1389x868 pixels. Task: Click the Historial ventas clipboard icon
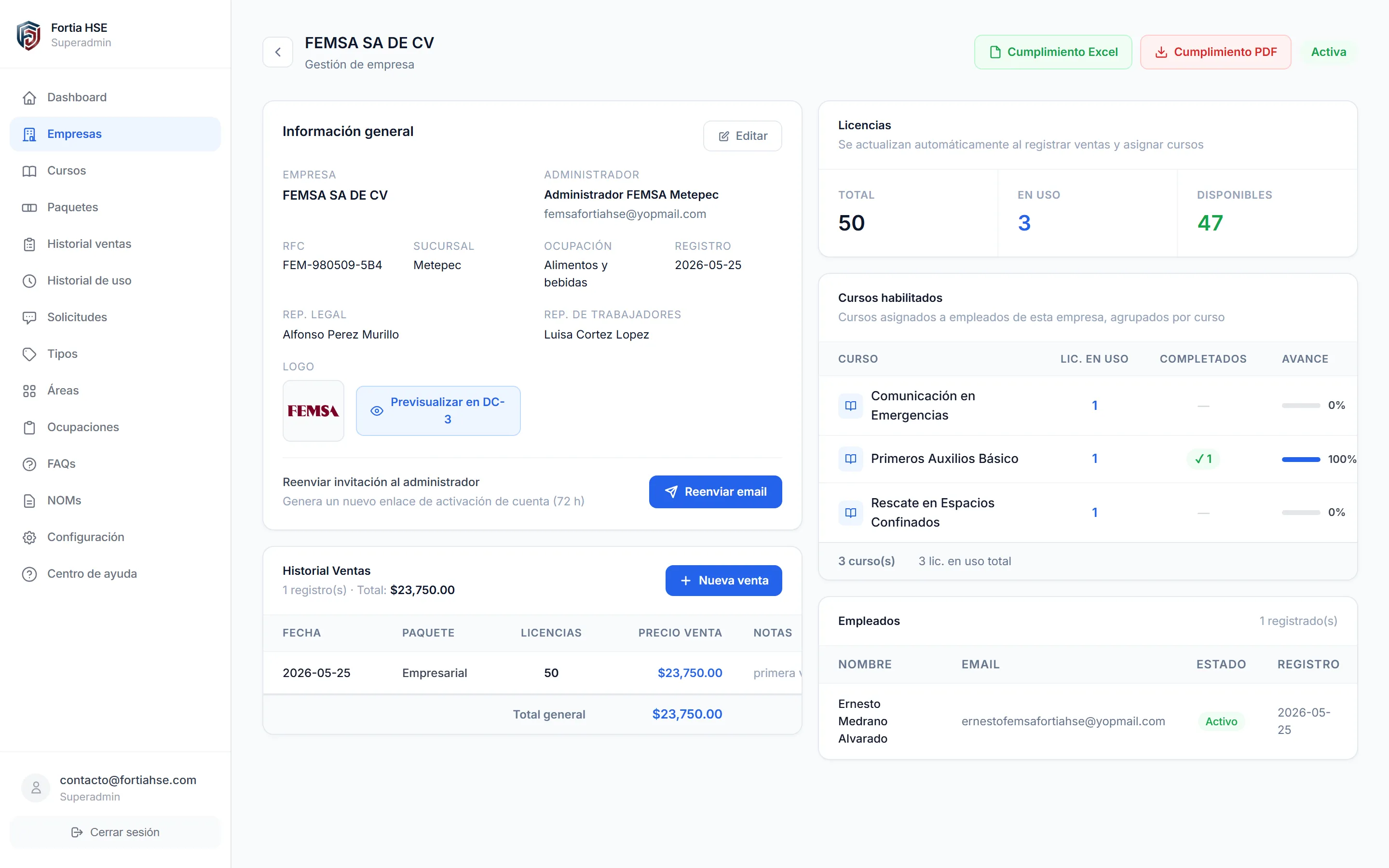29,244
